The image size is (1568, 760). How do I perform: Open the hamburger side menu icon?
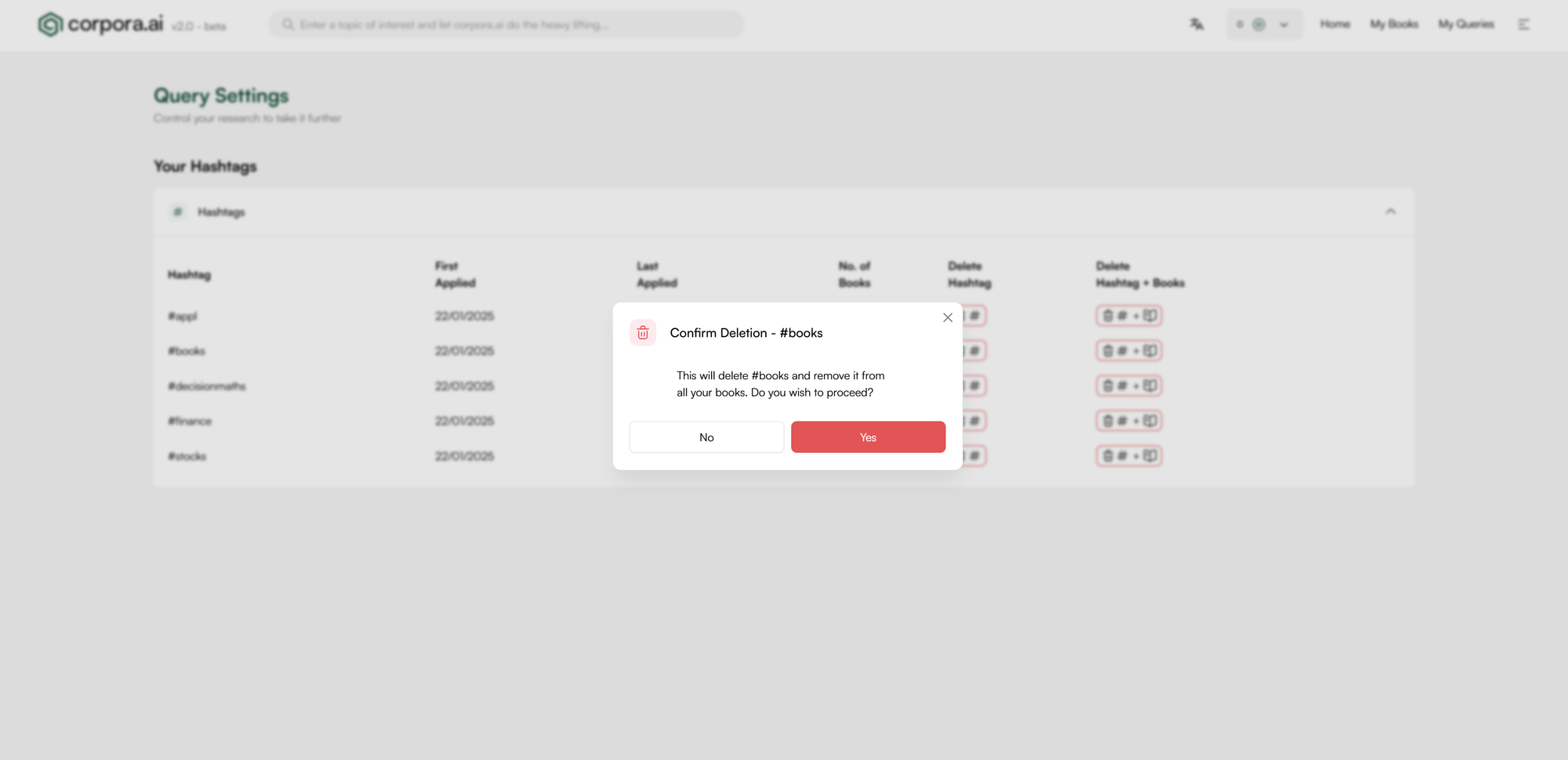(1523, 24)
